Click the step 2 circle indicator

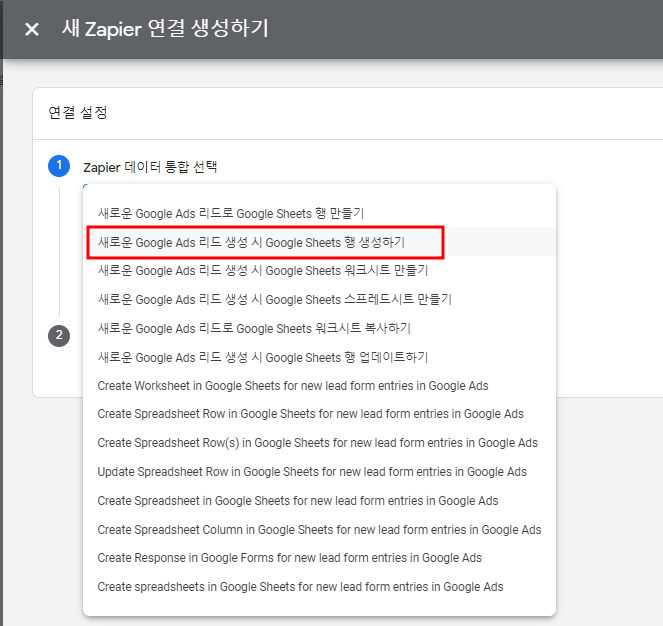(59, 336)
